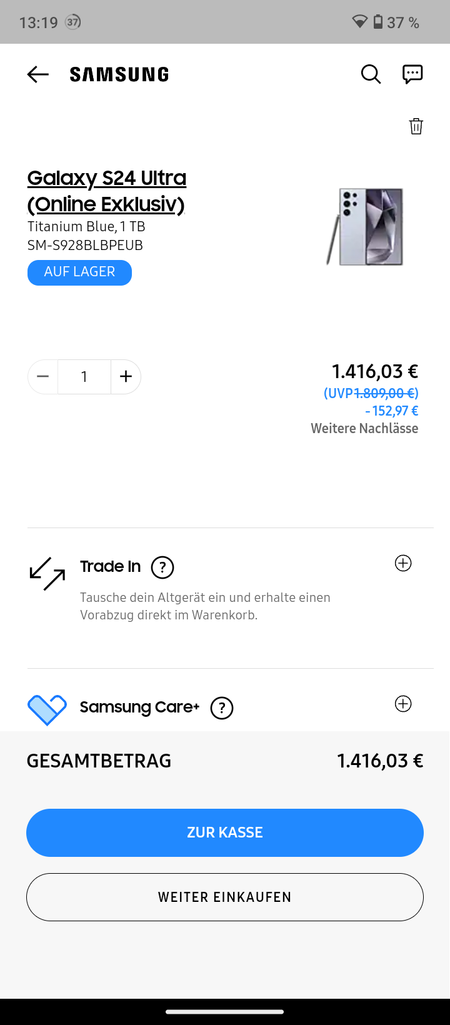The image size is (450, 1025).
Task: Proceed with ZUR KASSE button
Action: click(225, 833)
